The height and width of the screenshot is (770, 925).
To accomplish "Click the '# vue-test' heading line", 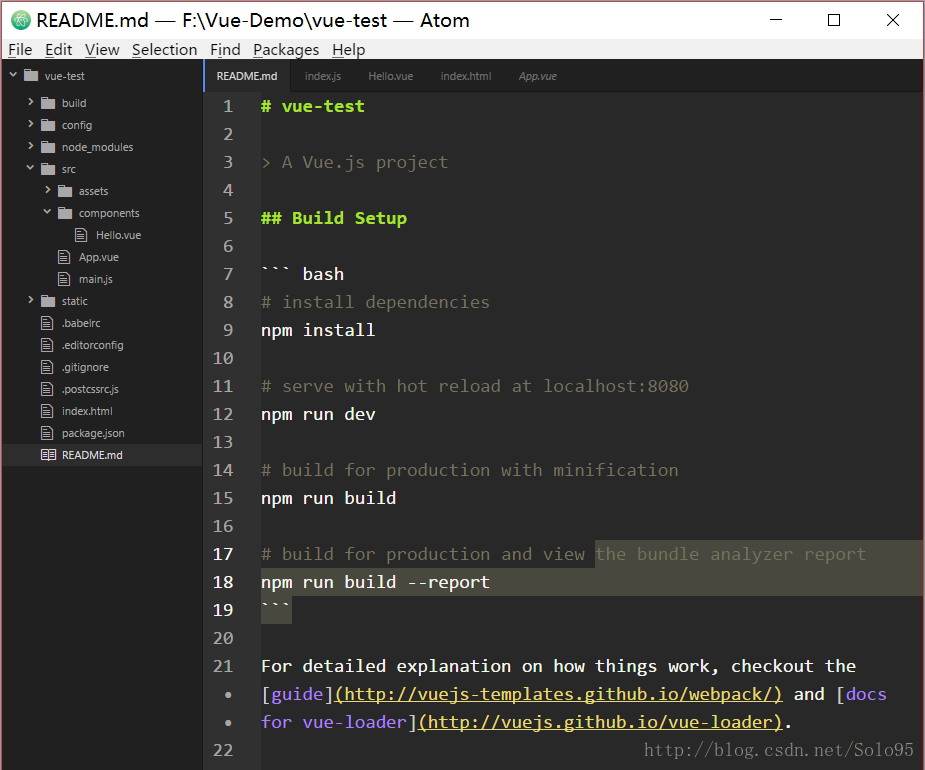I will [x=313, y=106].
